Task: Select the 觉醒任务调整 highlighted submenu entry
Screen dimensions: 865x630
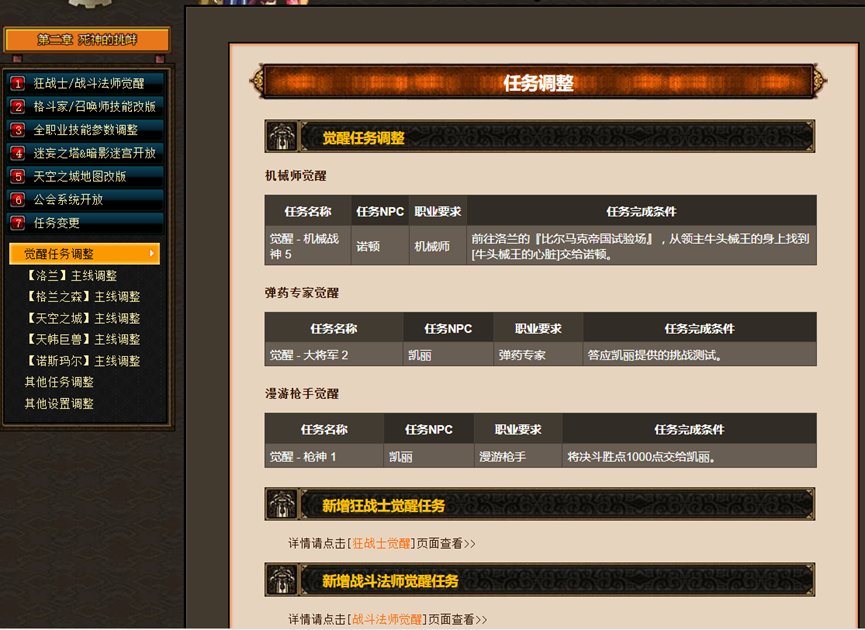Action: [84, 254]
